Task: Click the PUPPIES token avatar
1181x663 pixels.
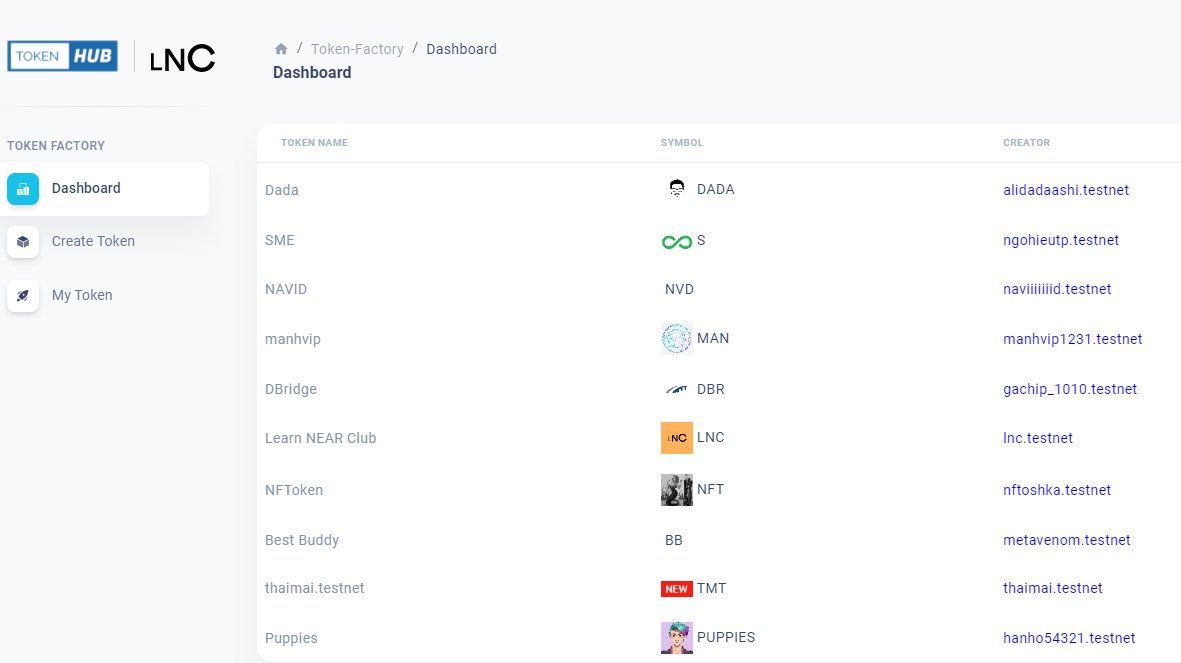Action: tap(677, 638)
